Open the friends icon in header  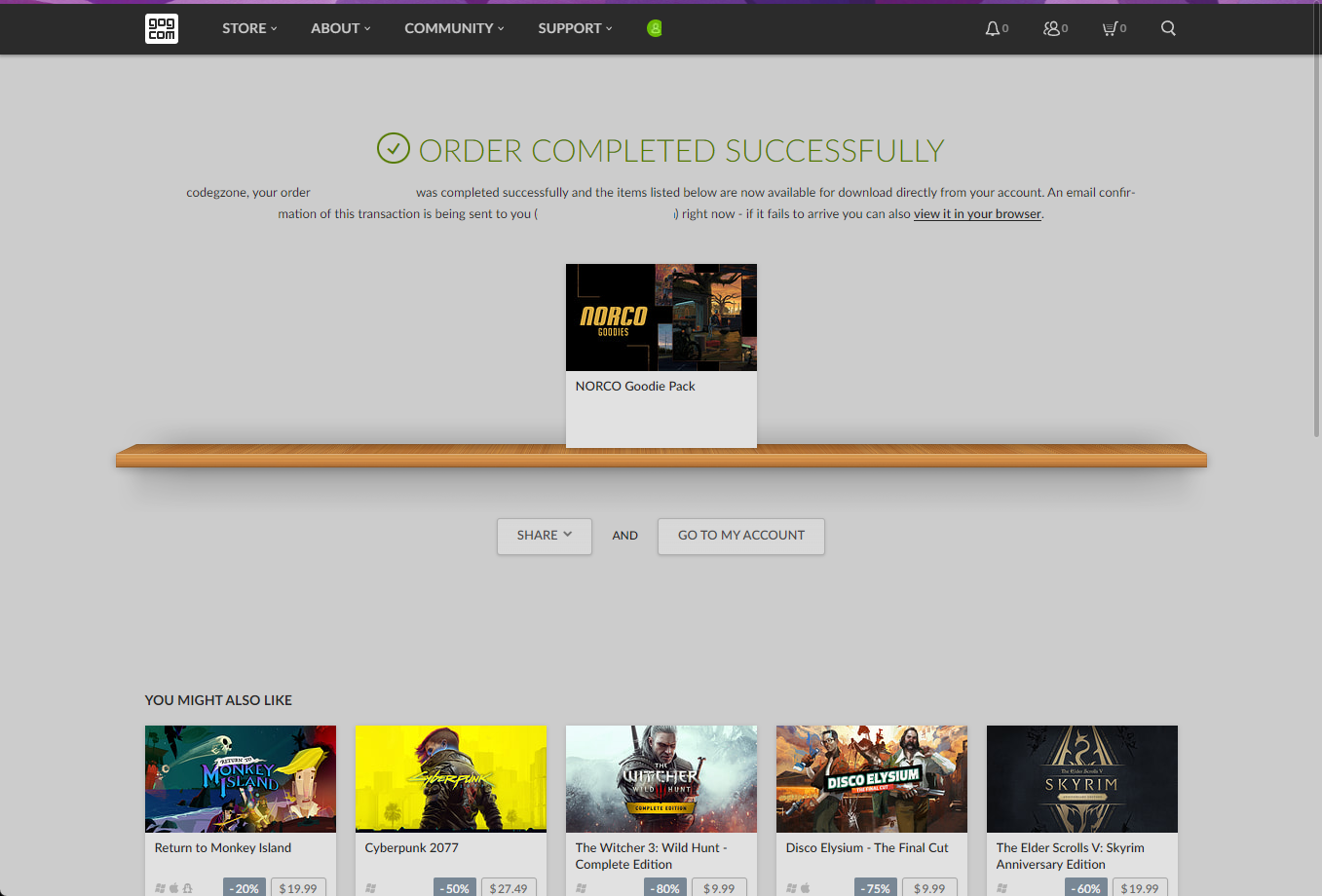coord(1051,28)
